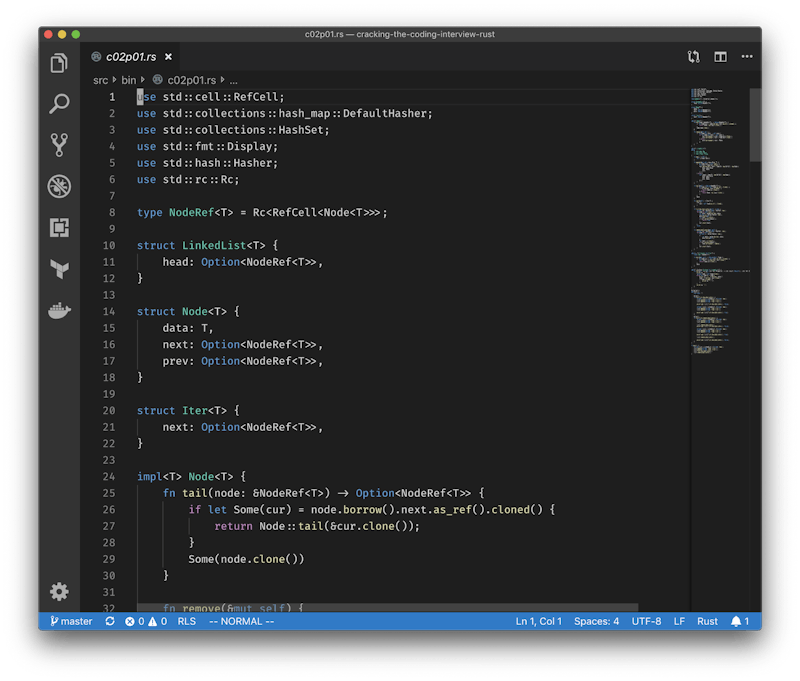Open the Explorer files view
Image resolution: width=800 pixels, height=681 pixels.
click(59, 64)
